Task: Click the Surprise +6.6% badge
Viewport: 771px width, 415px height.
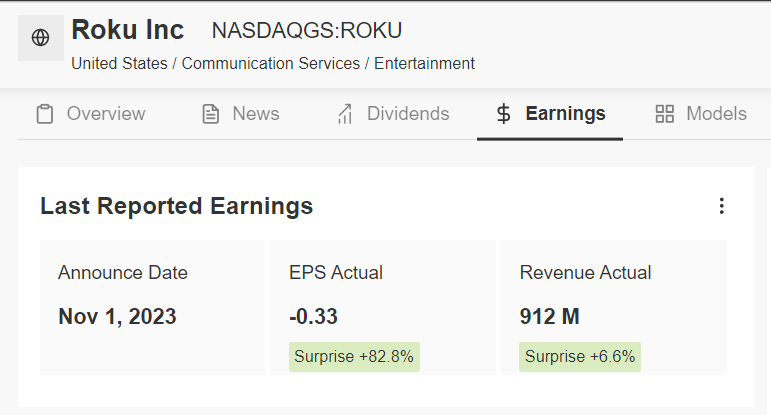Action: tap(580, 356)
